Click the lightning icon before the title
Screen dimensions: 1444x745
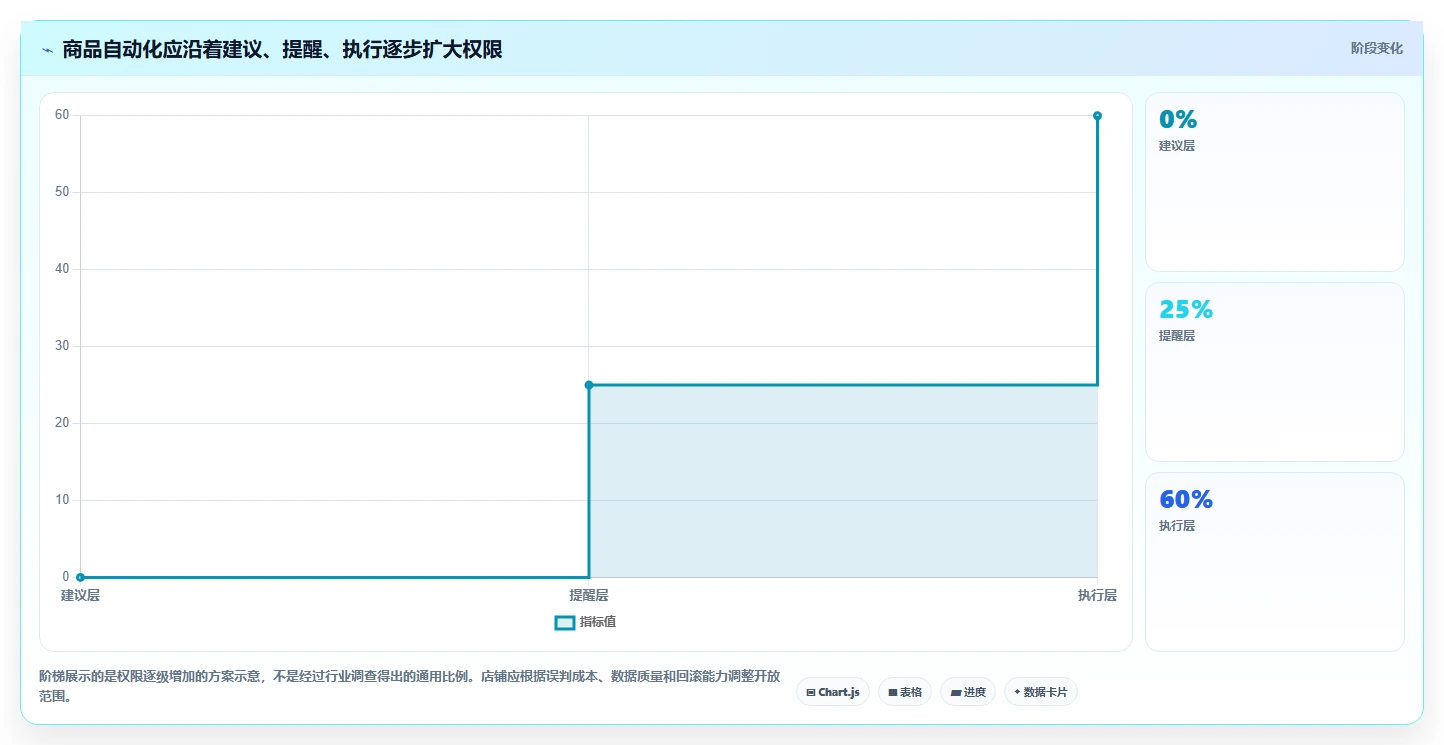coord(47,50)
